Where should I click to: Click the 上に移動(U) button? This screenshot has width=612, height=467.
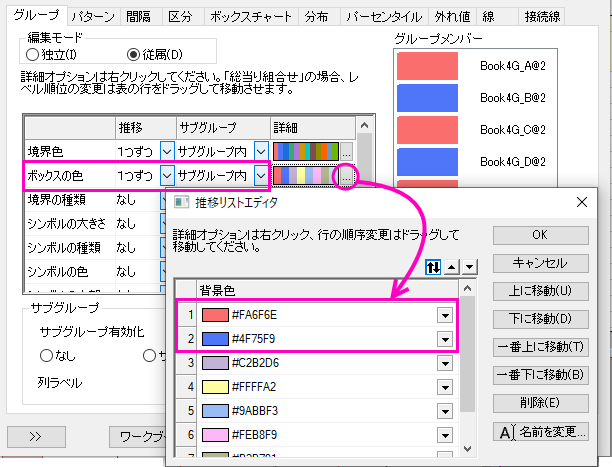click(541, 291)
